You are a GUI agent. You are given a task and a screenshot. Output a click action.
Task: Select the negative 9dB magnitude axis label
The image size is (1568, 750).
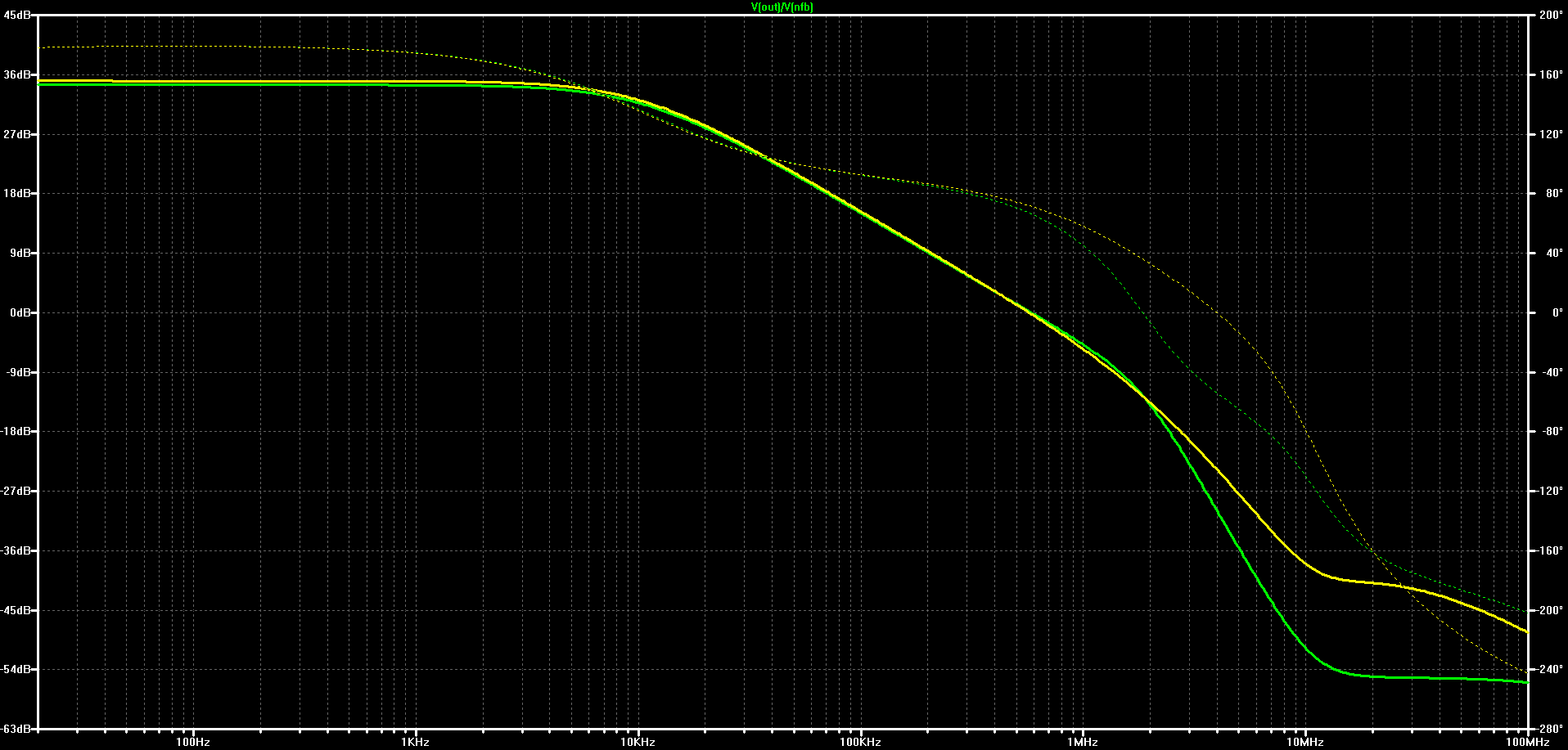18,372
